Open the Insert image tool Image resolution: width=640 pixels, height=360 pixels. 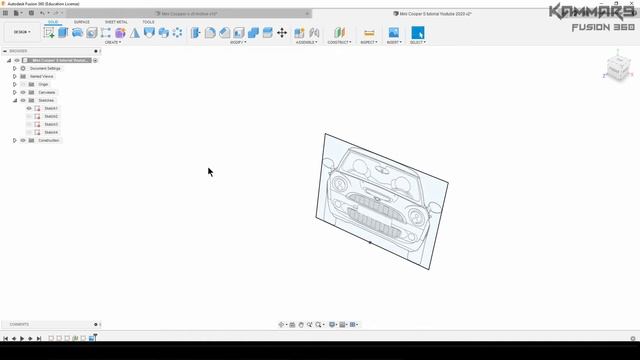(x=393, y=33)
